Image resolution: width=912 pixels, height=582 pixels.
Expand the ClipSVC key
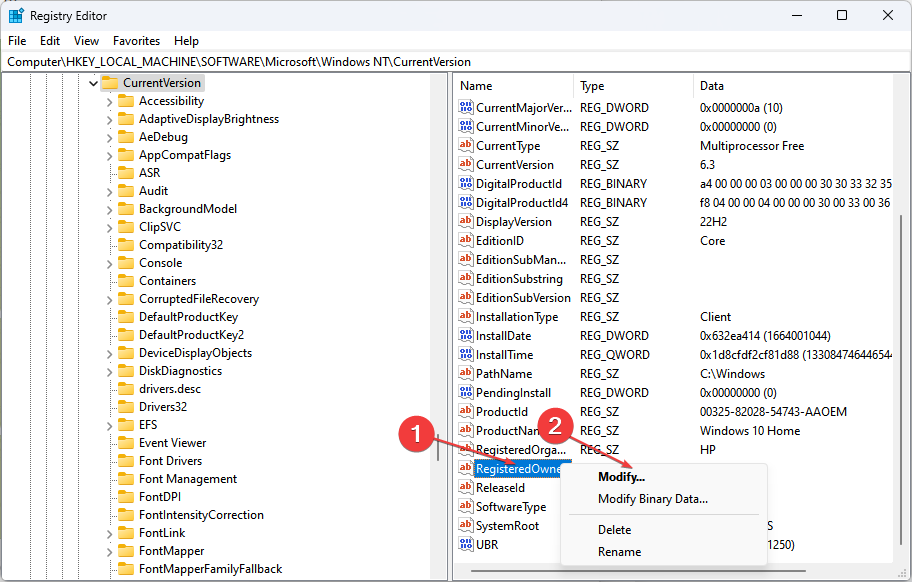click(x=109, y=228)
